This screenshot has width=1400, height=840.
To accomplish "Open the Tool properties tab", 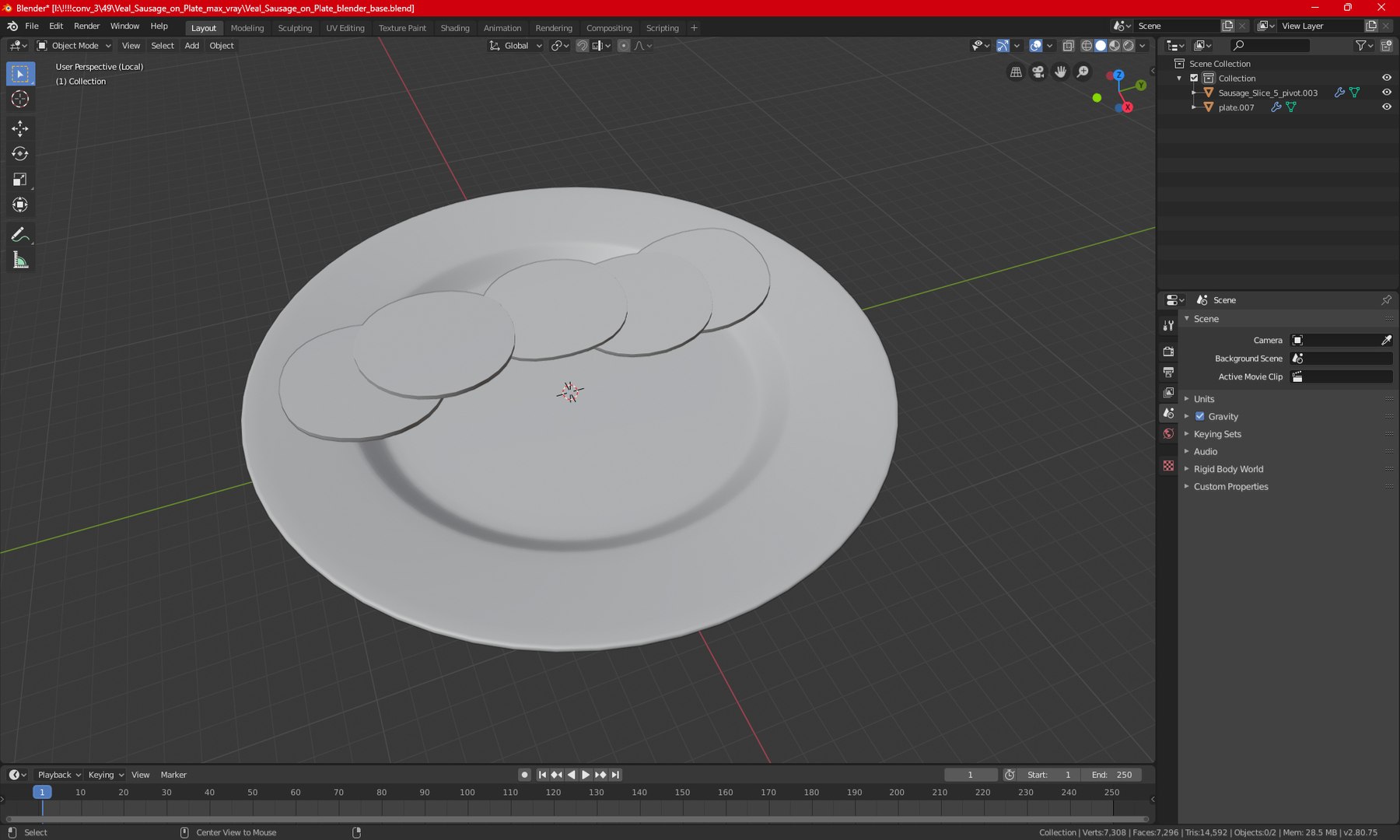I will click(x=1168, y=326).
